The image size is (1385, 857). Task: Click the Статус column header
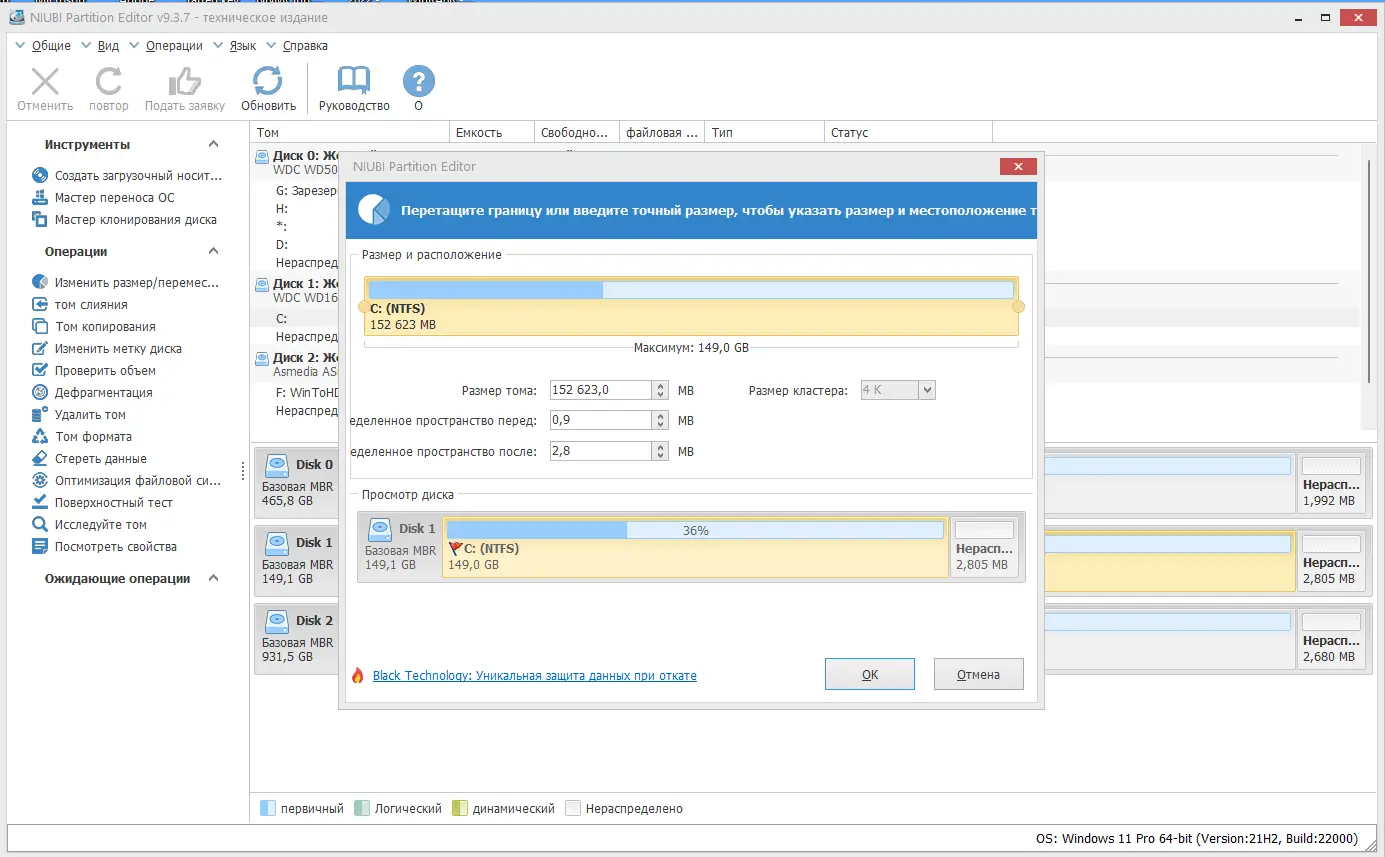click(908, 132)
